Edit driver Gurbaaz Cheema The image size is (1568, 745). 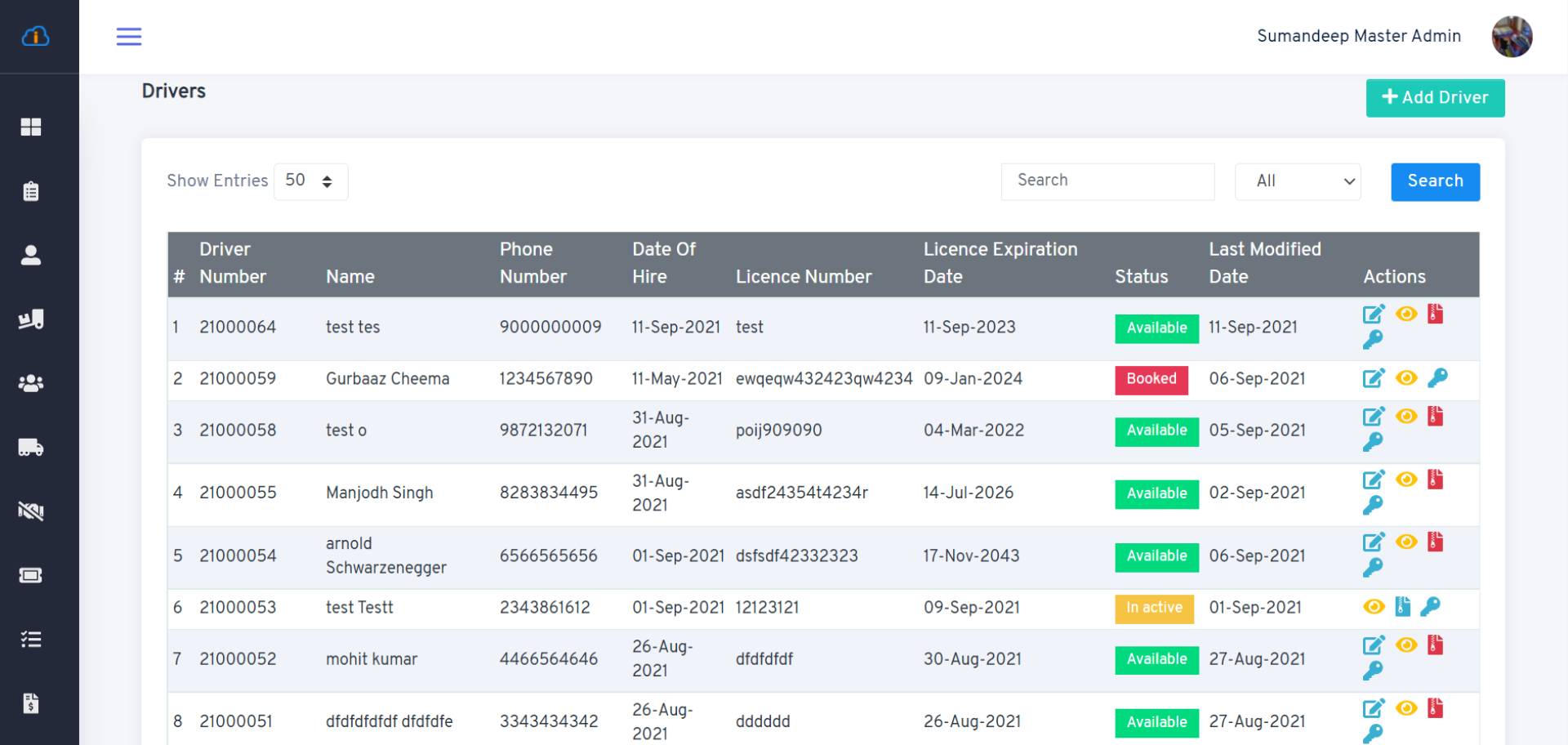pos(1374,378)
